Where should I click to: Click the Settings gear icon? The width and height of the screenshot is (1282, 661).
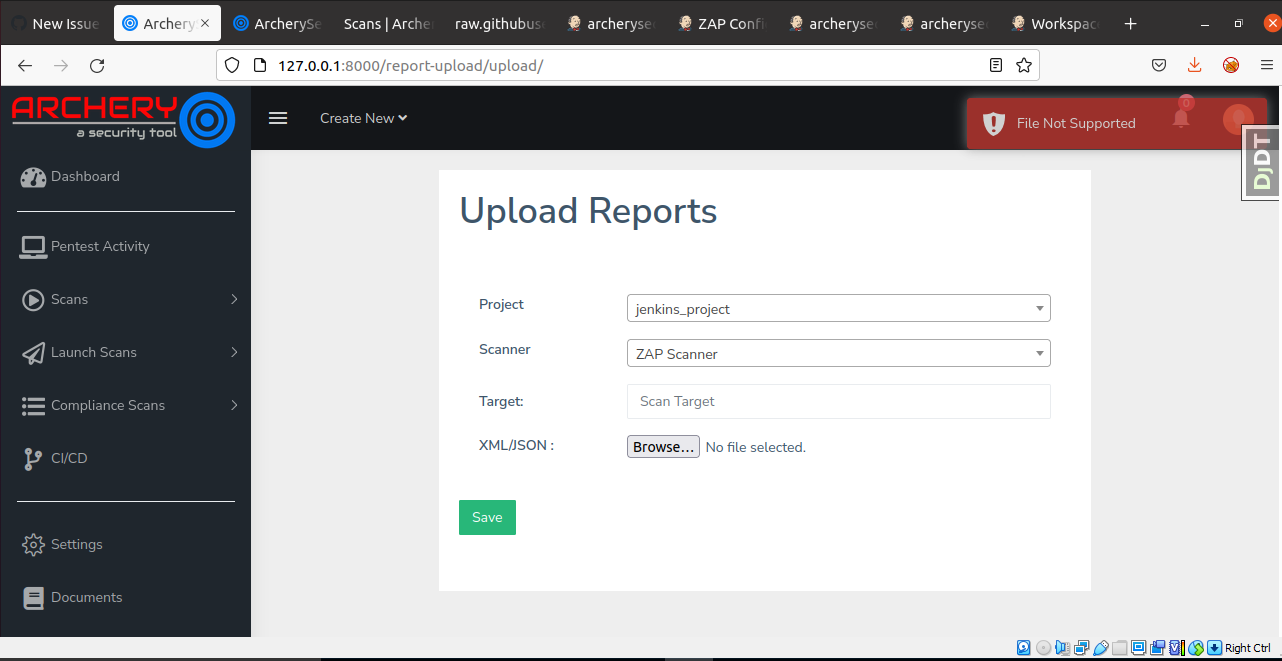click(33, 544)
